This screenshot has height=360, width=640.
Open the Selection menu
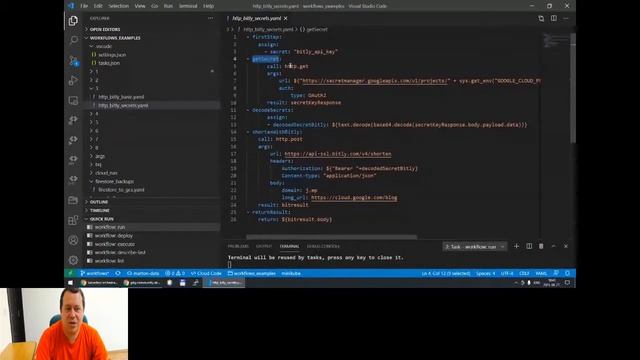point(118,6)
